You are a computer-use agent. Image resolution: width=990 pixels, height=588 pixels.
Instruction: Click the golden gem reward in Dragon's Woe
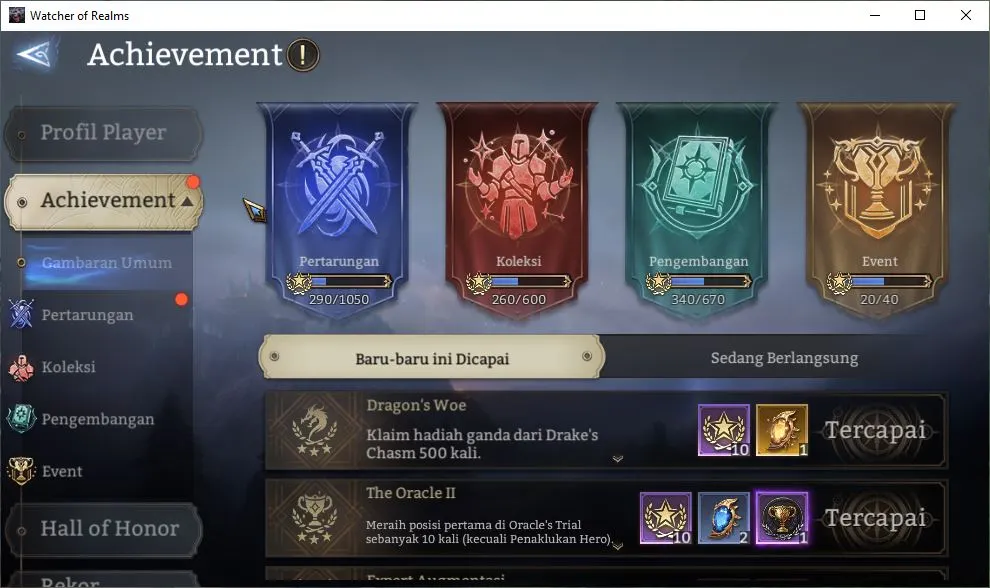click(x=782, y=430)
